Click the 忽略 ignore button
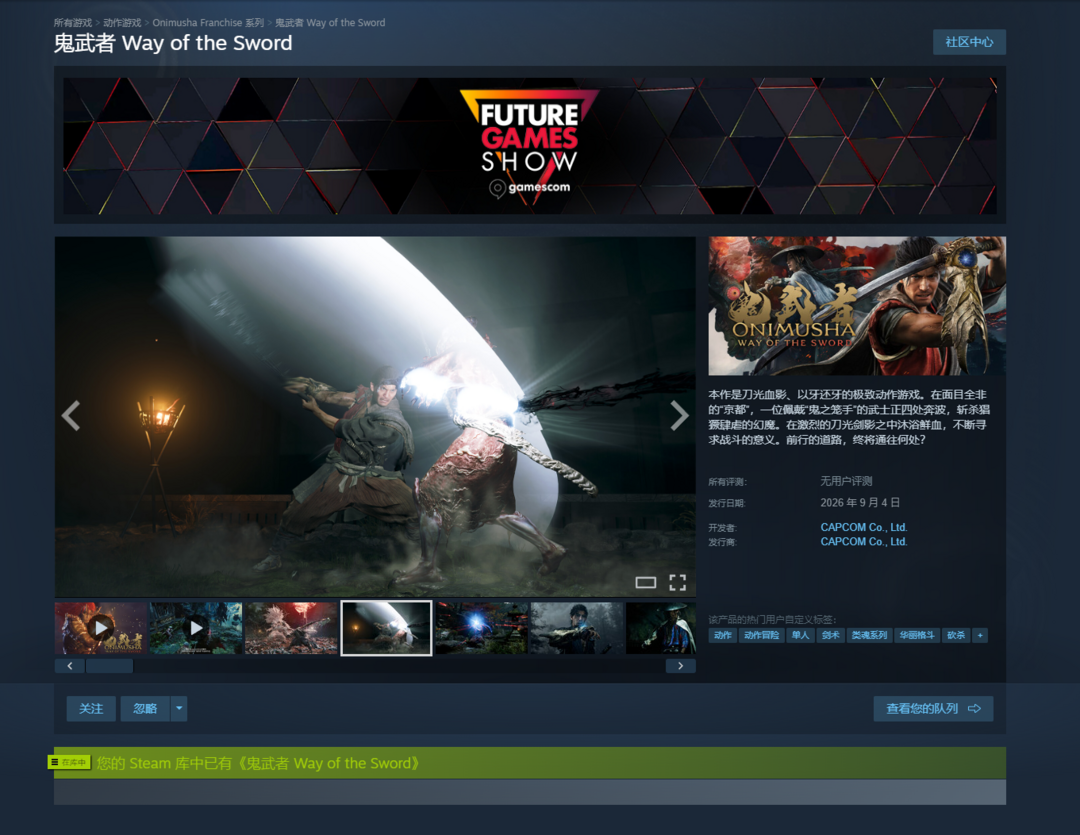The width and height of the screenshot is (1080, 835). coord(145,708)
